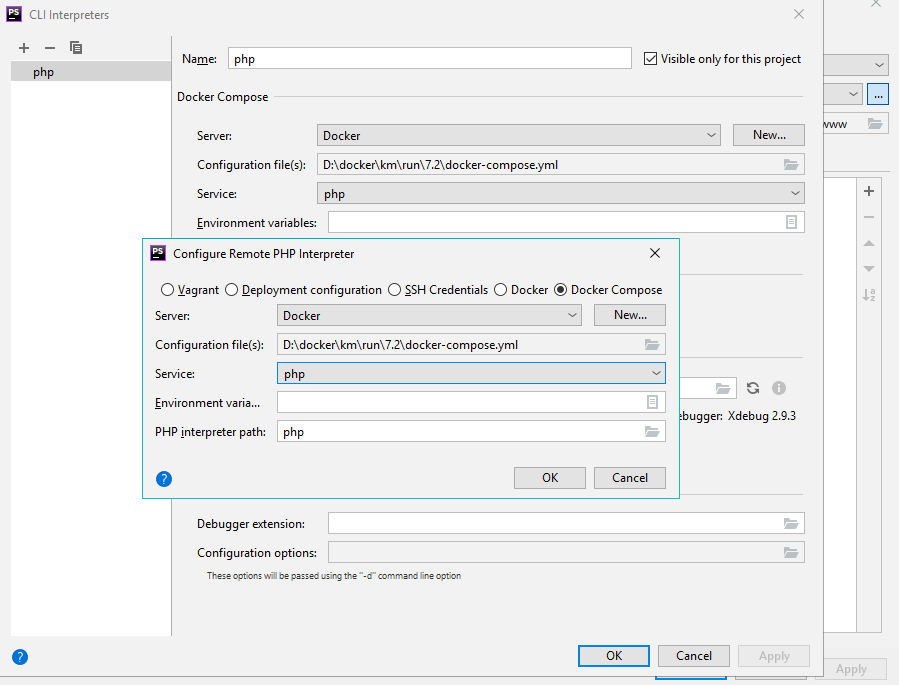Click the Name text field
899x685 pixels.
pyautogui.click(x=429, y=59)
